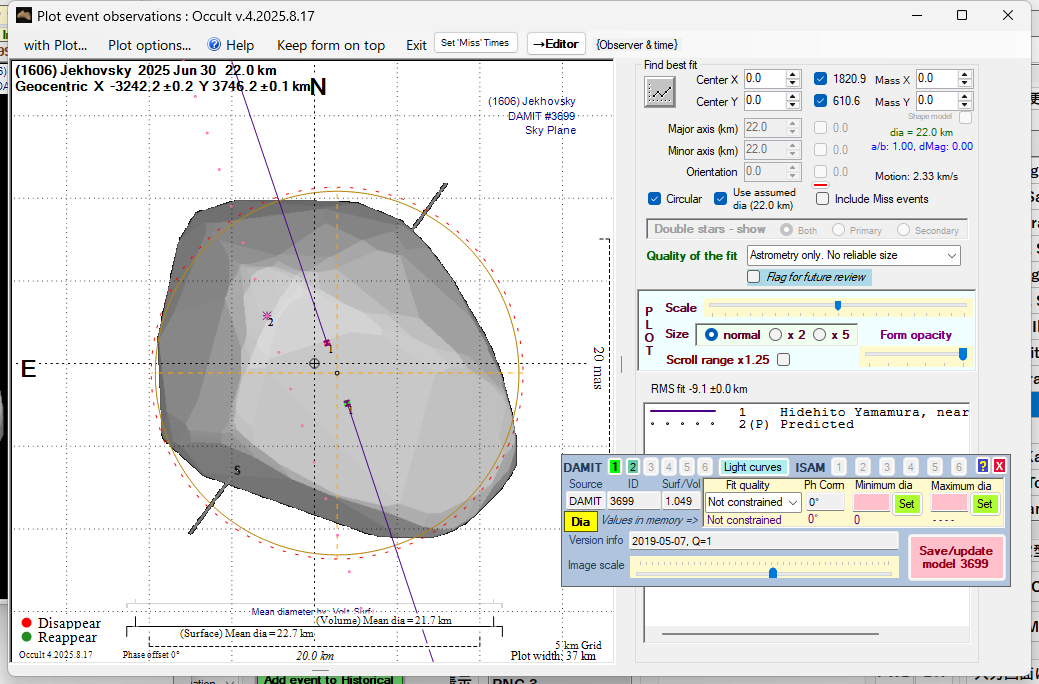The image size is (1039, 684).
Task: Click the yellow Dia button
Action: pos(580,521)
